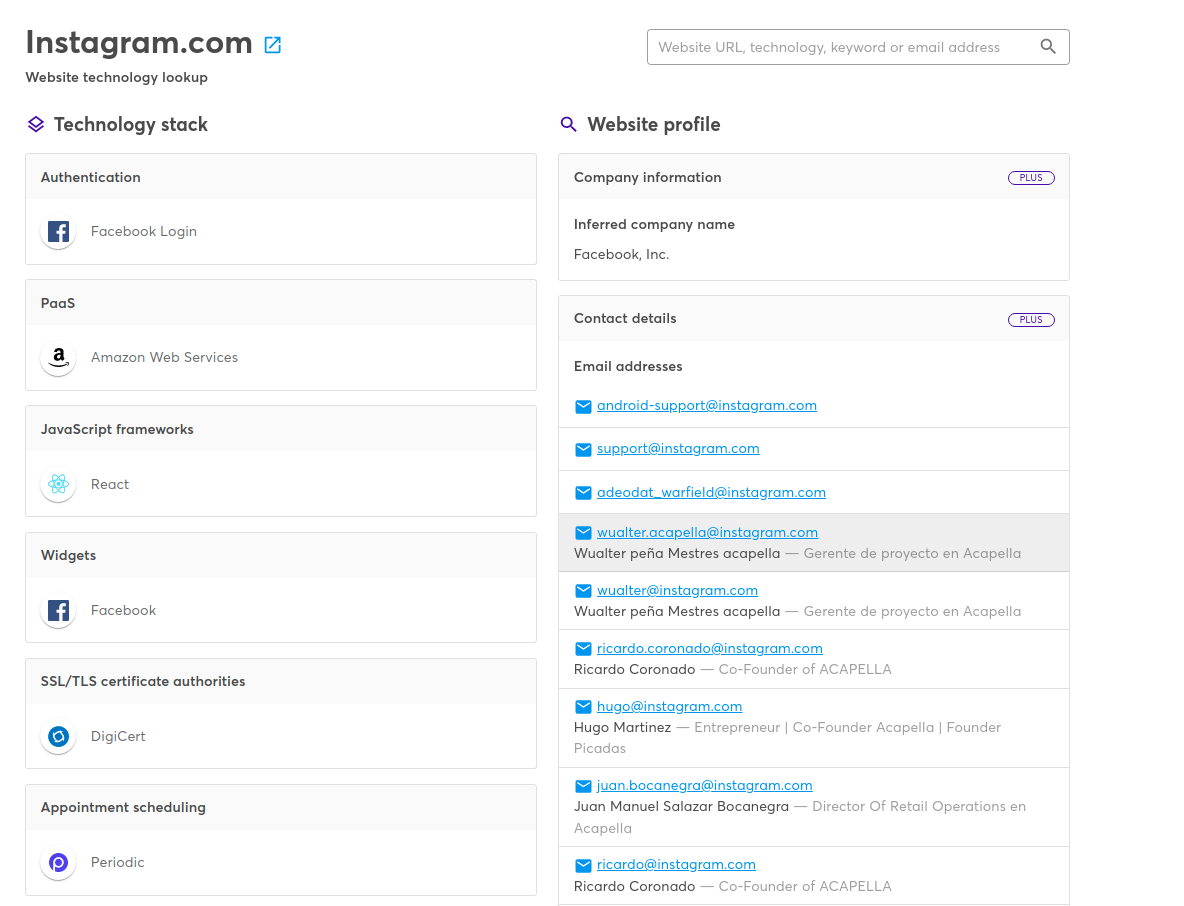The height and width of the screenshot is (906, 1184).
Task: Click the search magnifier icon in lookup field
Action: 1047,47
